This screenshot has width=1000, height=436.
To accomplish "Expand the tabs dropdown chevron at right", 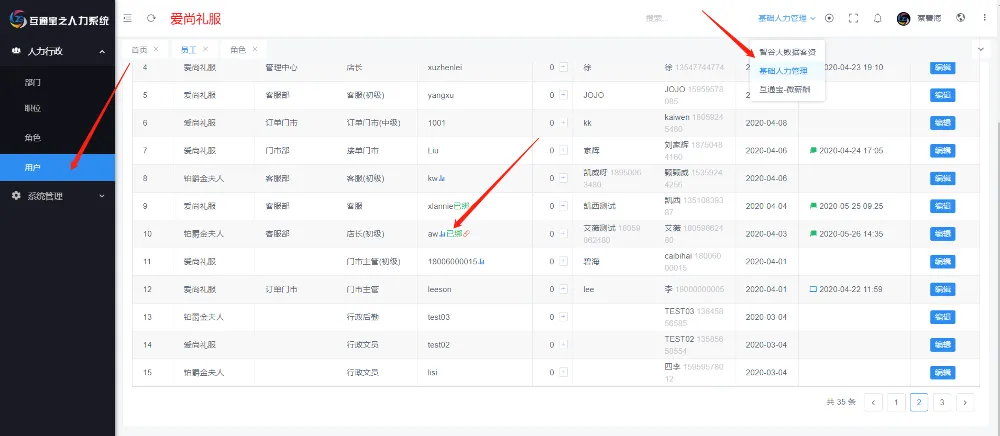I will 981,49.
